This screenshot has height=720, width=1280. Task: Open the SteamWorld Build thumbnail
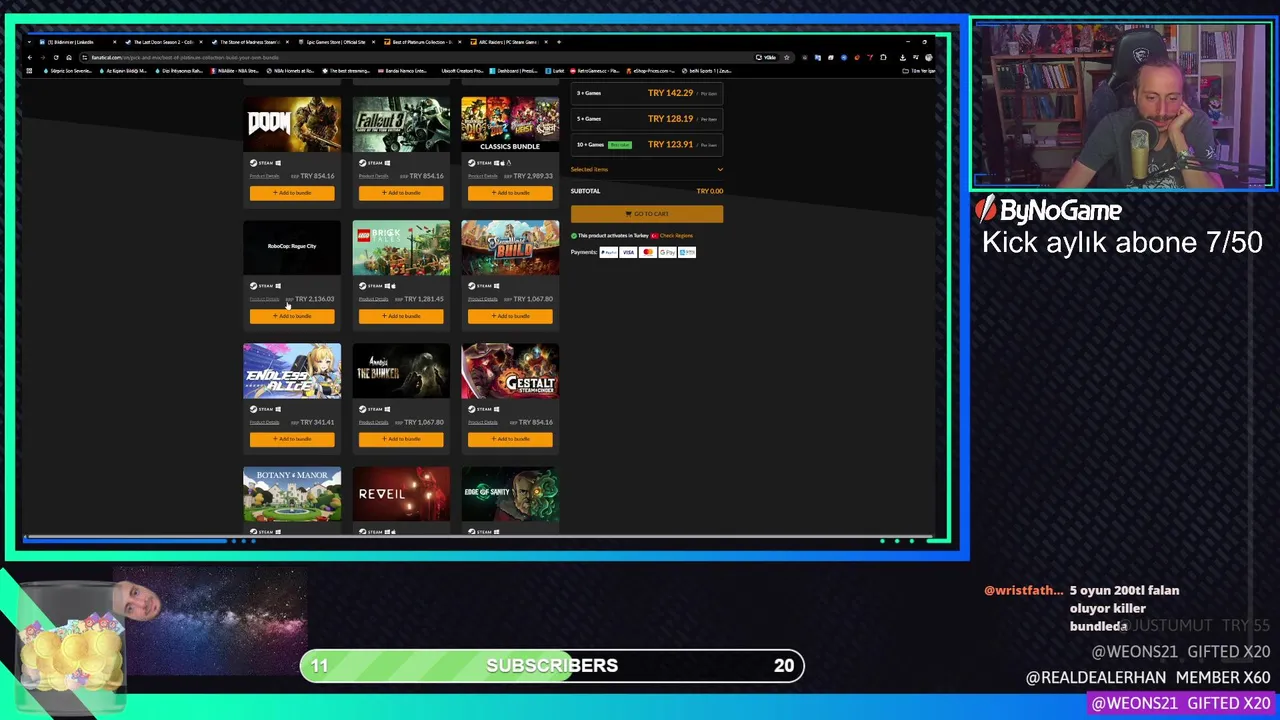[x=510, y=247]
